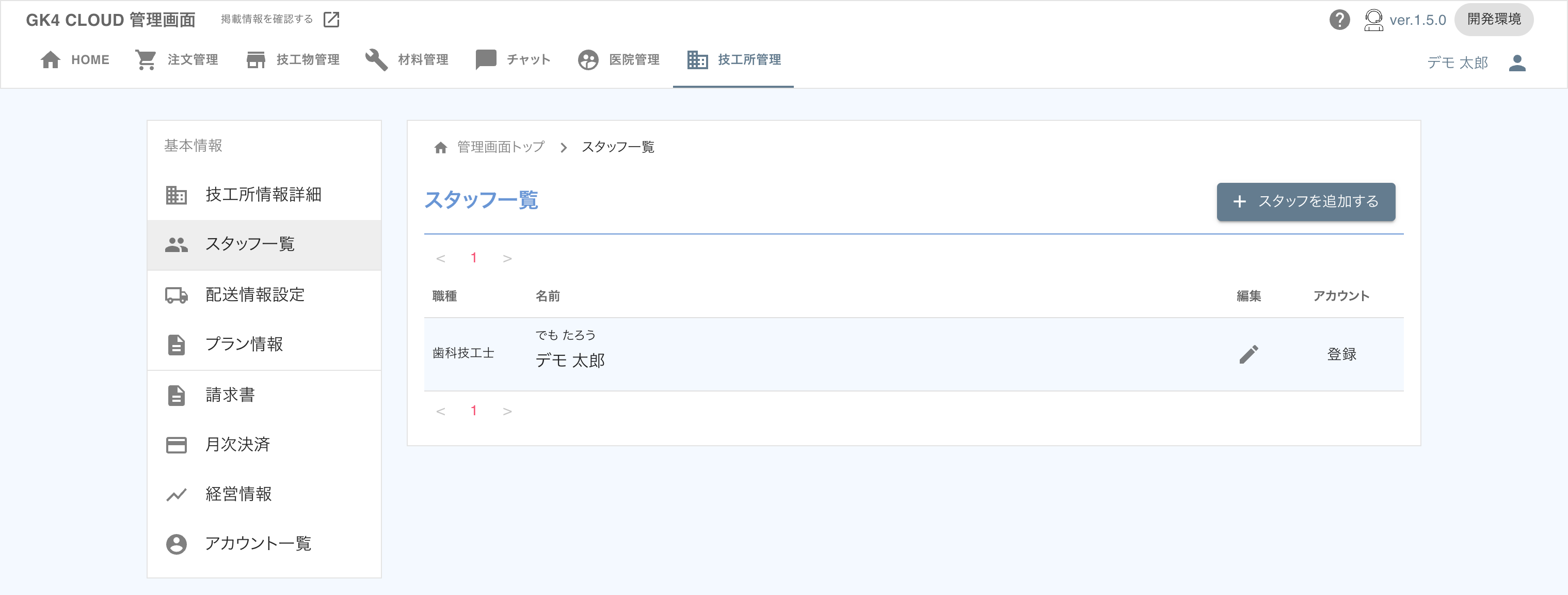The height and width of the screenshot is (595, 1568).
Task: Click the 管理画面トップ breadcrumb link
Action: point(500,147)
